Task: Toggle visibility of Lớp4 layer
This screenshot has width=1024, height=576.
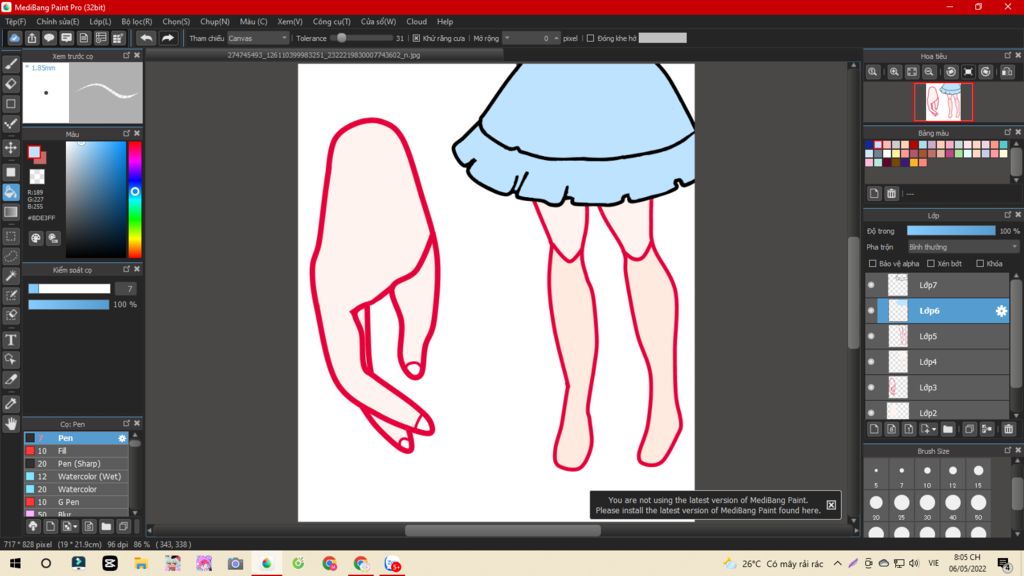Action: (x=871, y=362)
